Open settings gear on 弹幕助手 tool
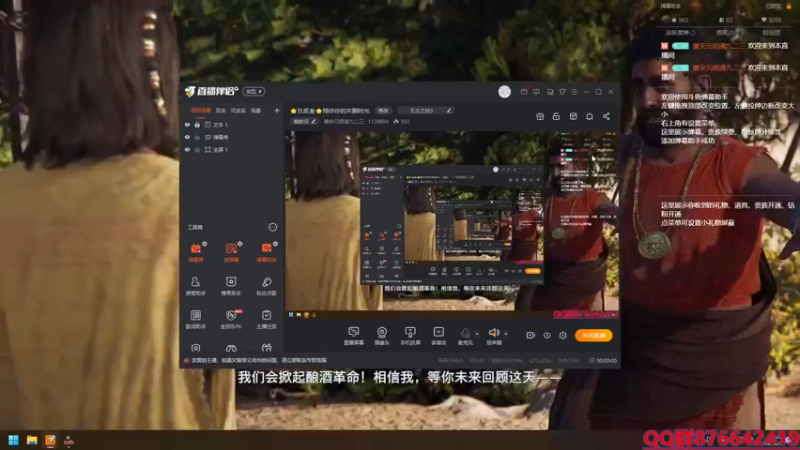Screen dimensions: 800x450 [x=276, y=244]
